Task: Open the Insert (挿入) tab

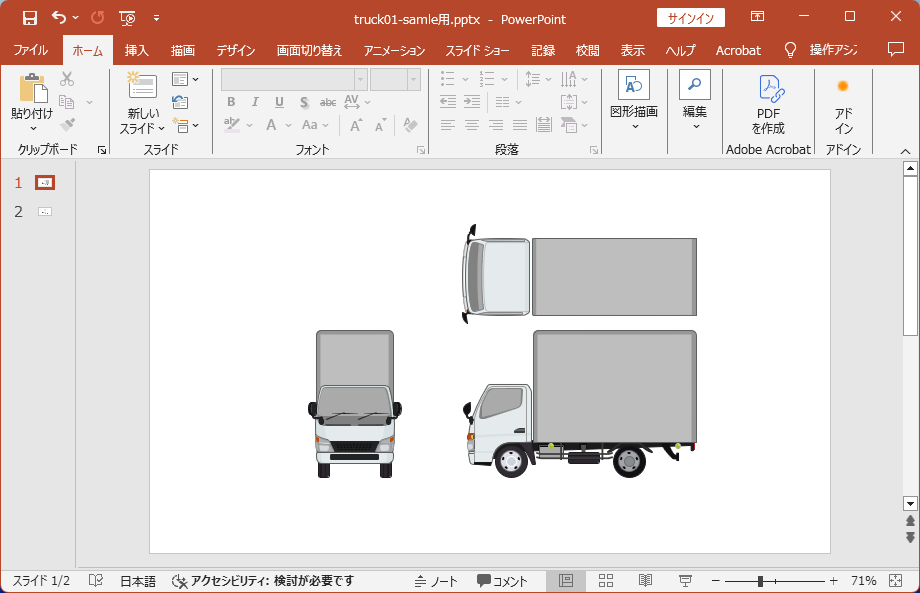Action: (137, 50)
